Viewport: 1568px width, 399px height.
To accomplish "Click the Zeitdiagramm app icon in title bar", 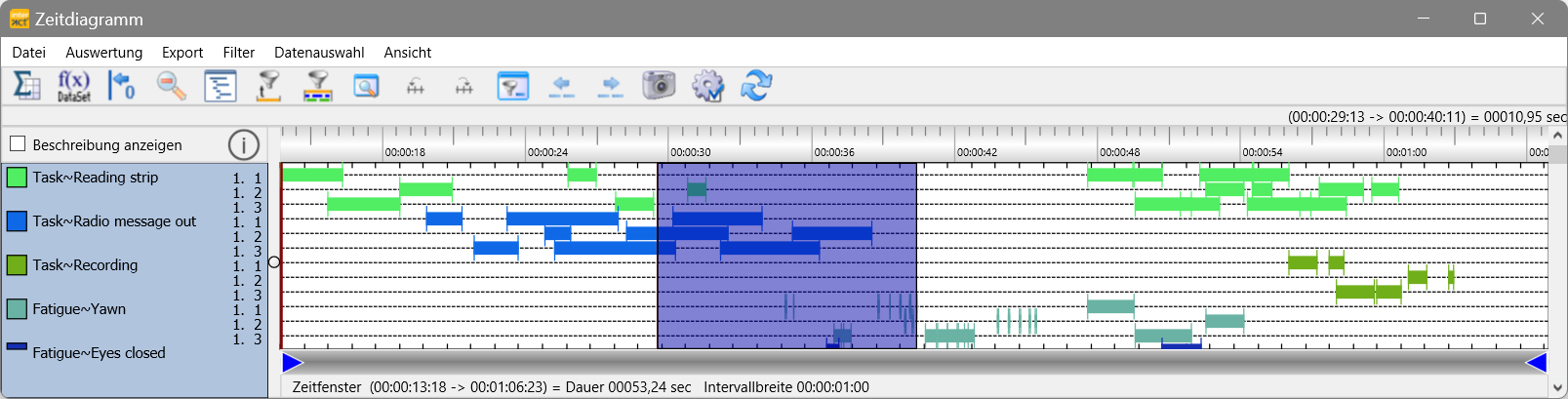I will pyautogui.click(x=19, y=19).
